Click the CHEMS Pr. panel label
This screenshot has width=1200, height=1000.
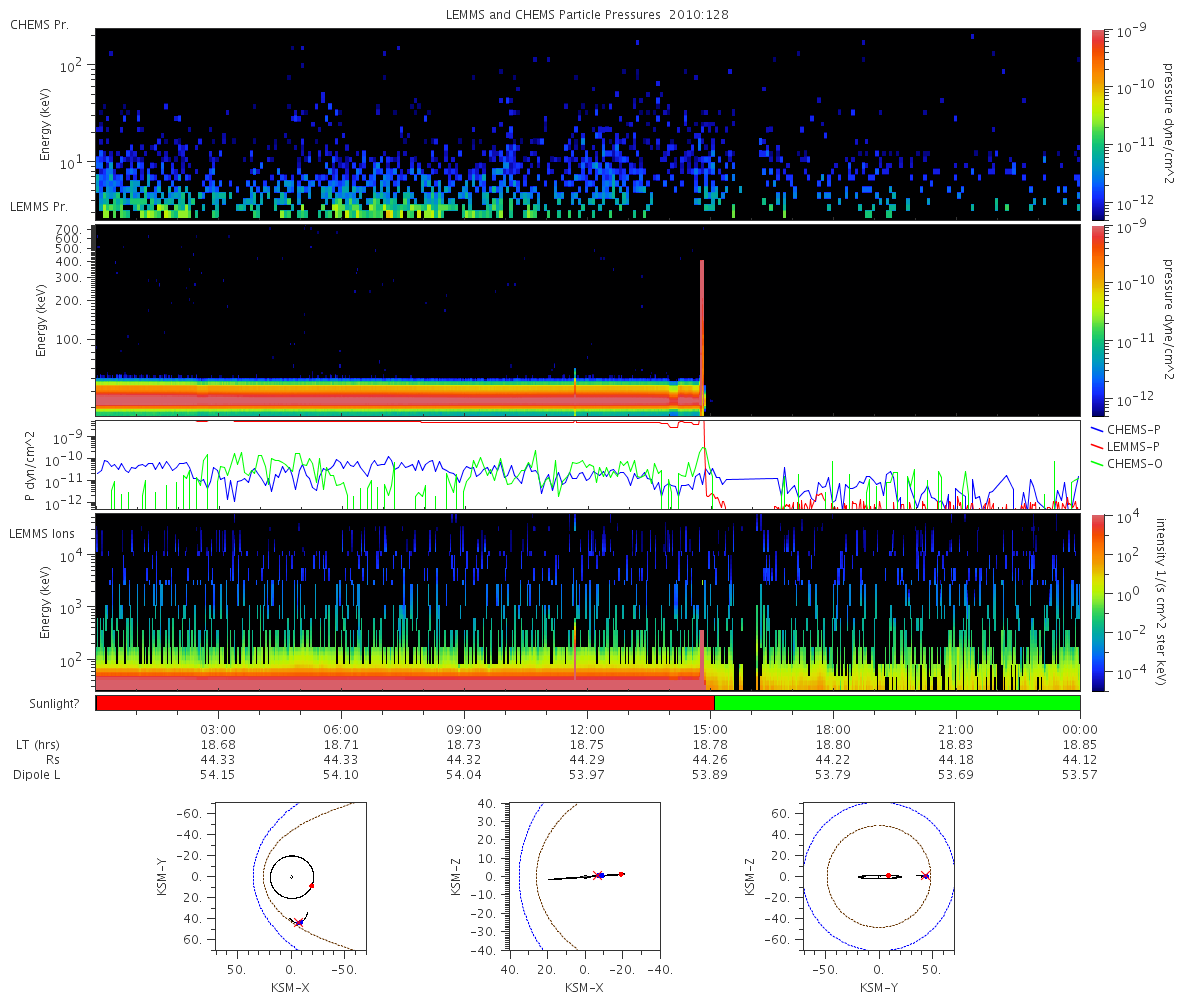pos(40,24)
